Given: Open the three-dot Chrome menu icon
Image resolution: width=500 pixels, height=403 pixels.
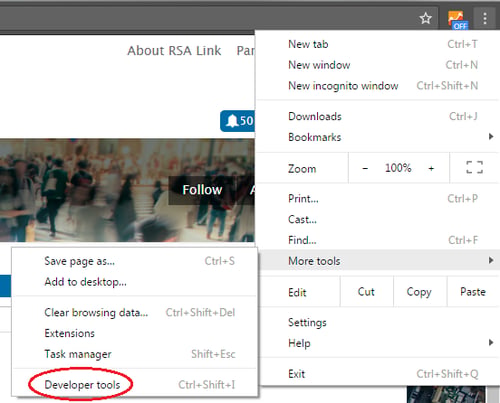Looking at the screenshot, I should click(x=485, y=18).
